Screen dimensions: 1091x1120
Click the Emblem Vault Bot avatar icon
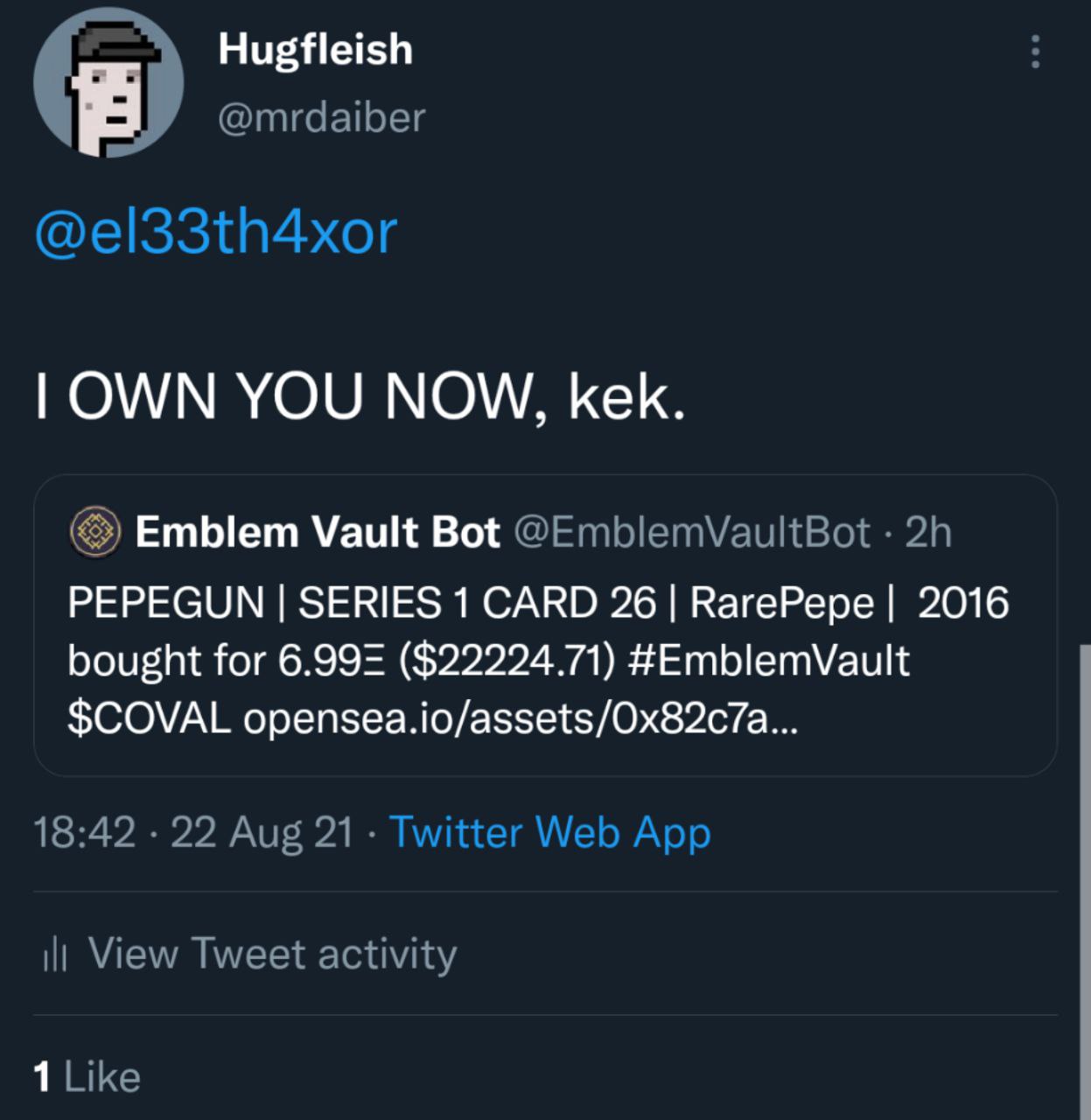[94, 532]
